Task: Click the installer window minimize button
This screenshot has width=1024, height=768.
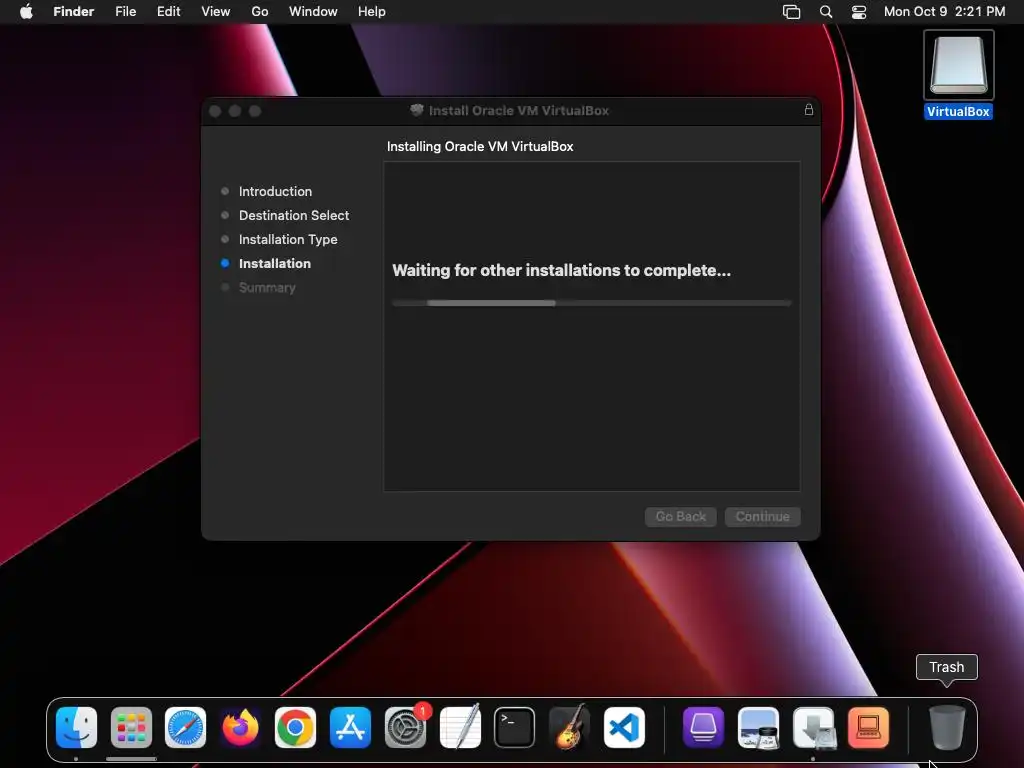Action: click(x=235, y=111)
